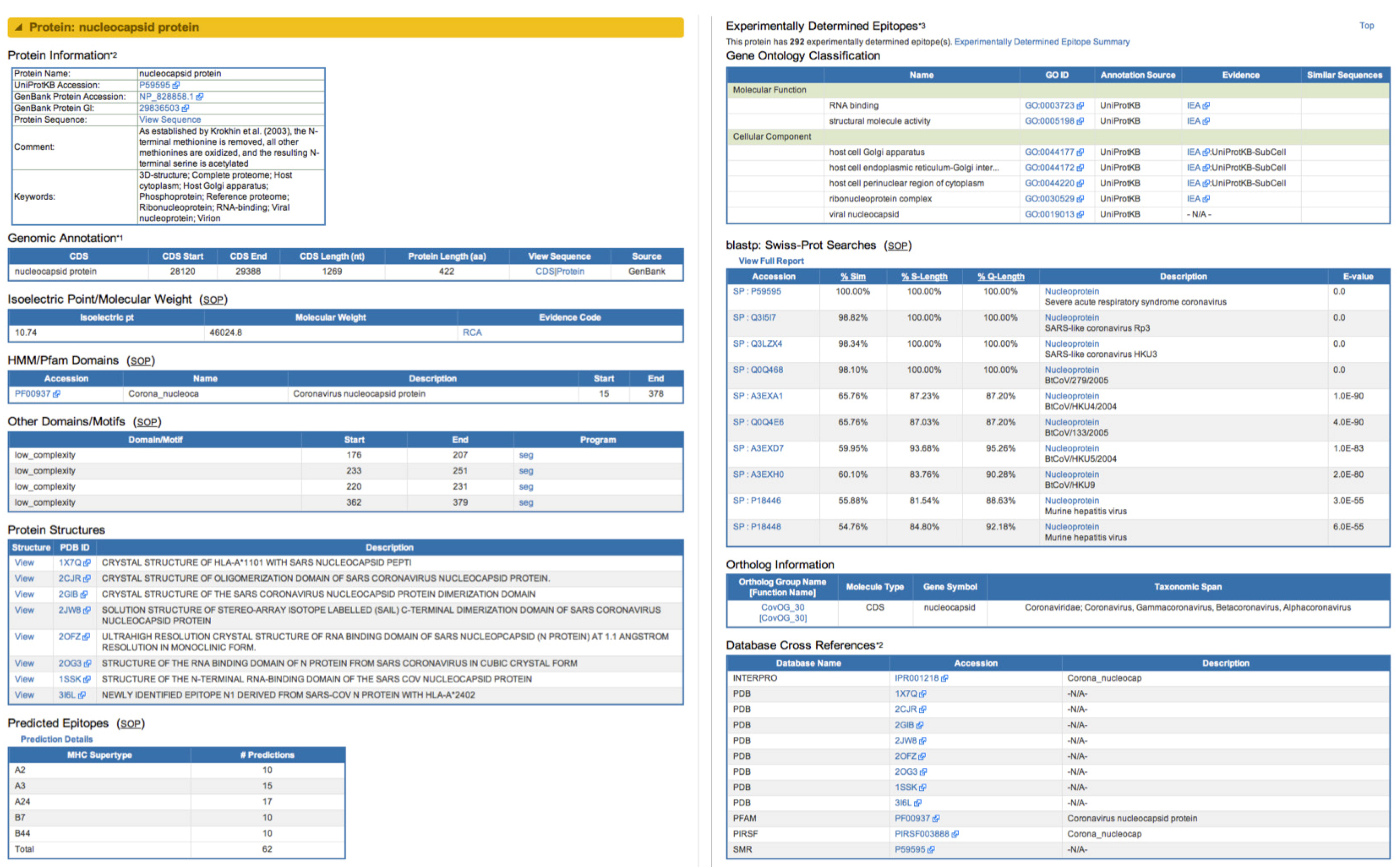Click external link icon next to GI 29836503
Screen dimensions: 1399x868
pyautogui.click(x=186, y=108)
